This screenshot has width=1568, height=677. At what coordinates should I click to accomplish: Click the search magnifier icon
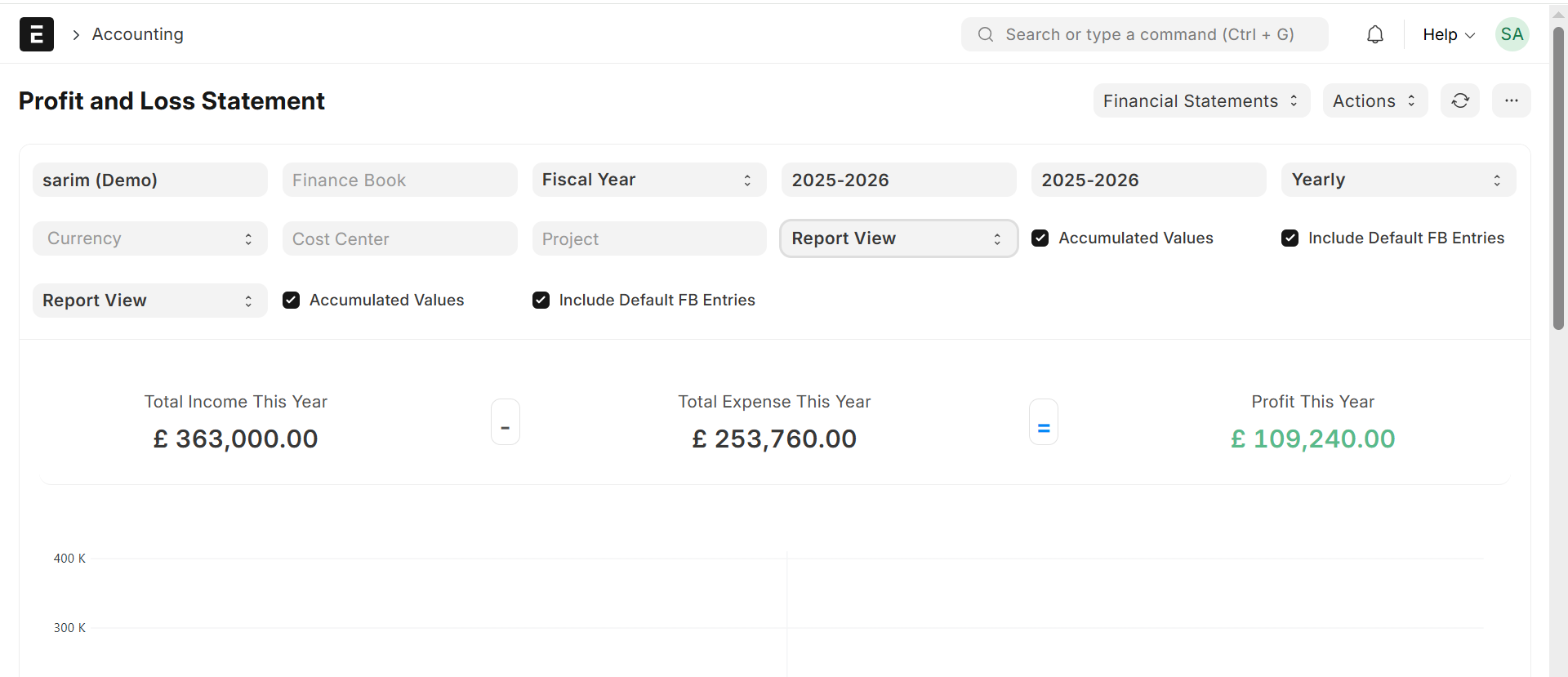986,34
